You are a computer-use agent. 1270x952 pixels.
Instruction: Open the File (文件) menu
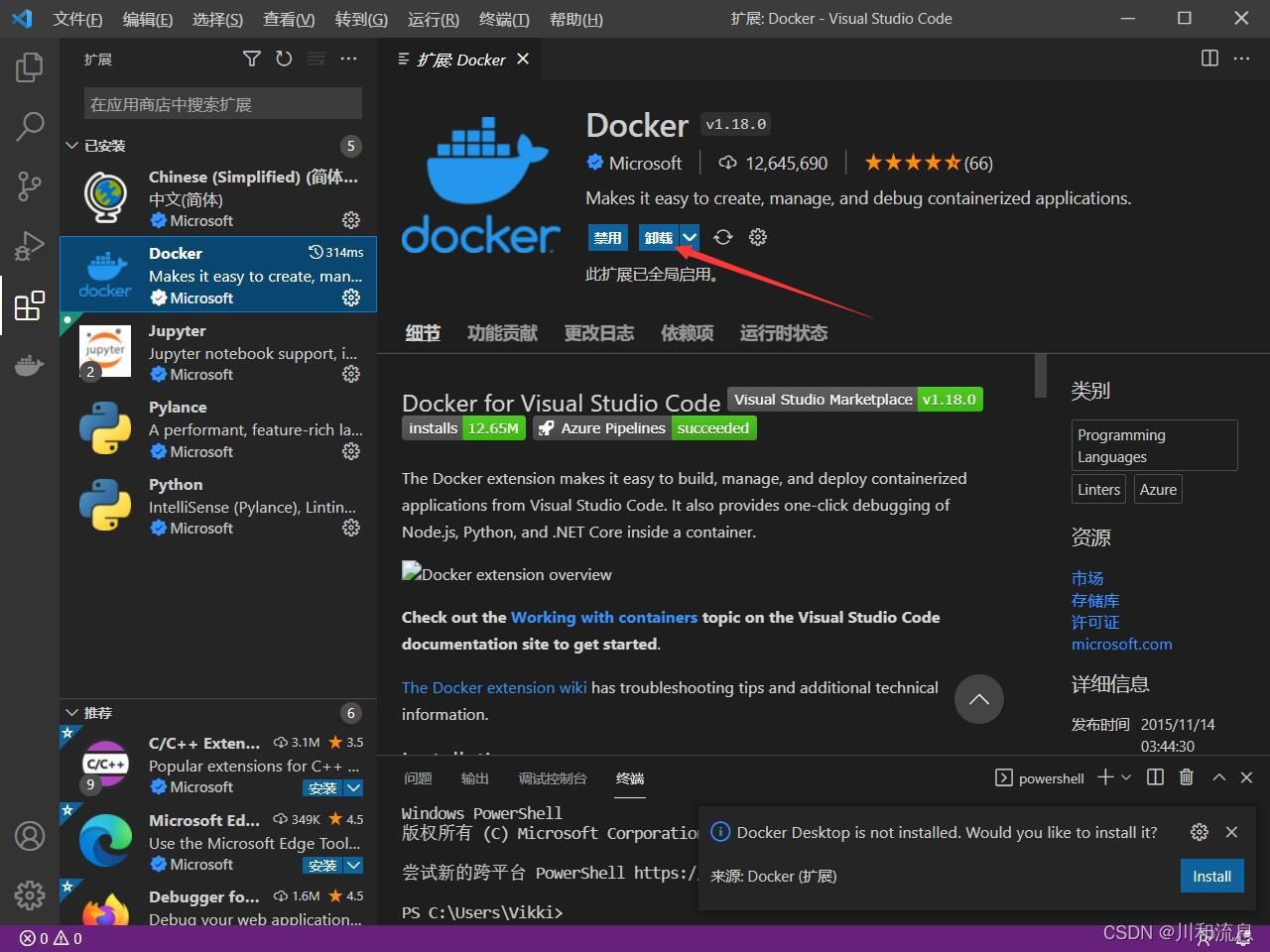[77, 19]
